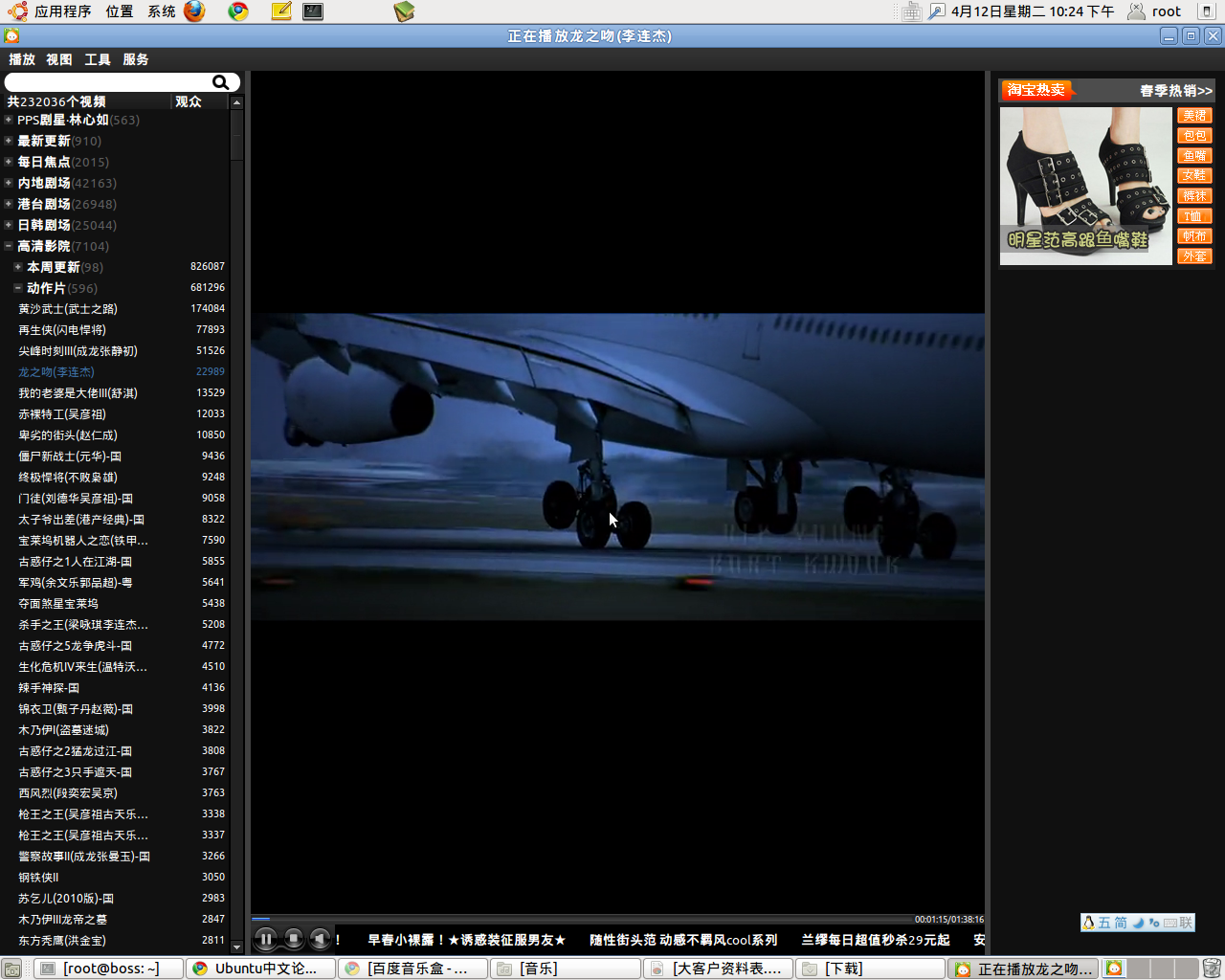Open the 视图 menu
This screenshot has height=980, width=1225.
[59, 59]
